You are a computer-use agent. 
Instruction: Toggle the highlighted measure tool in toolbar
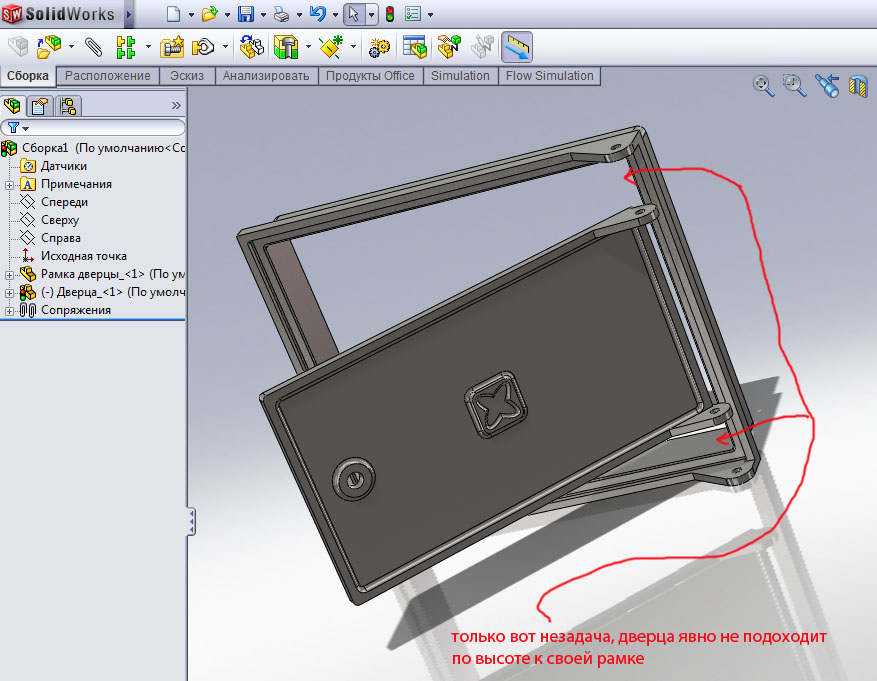(517, 46)
